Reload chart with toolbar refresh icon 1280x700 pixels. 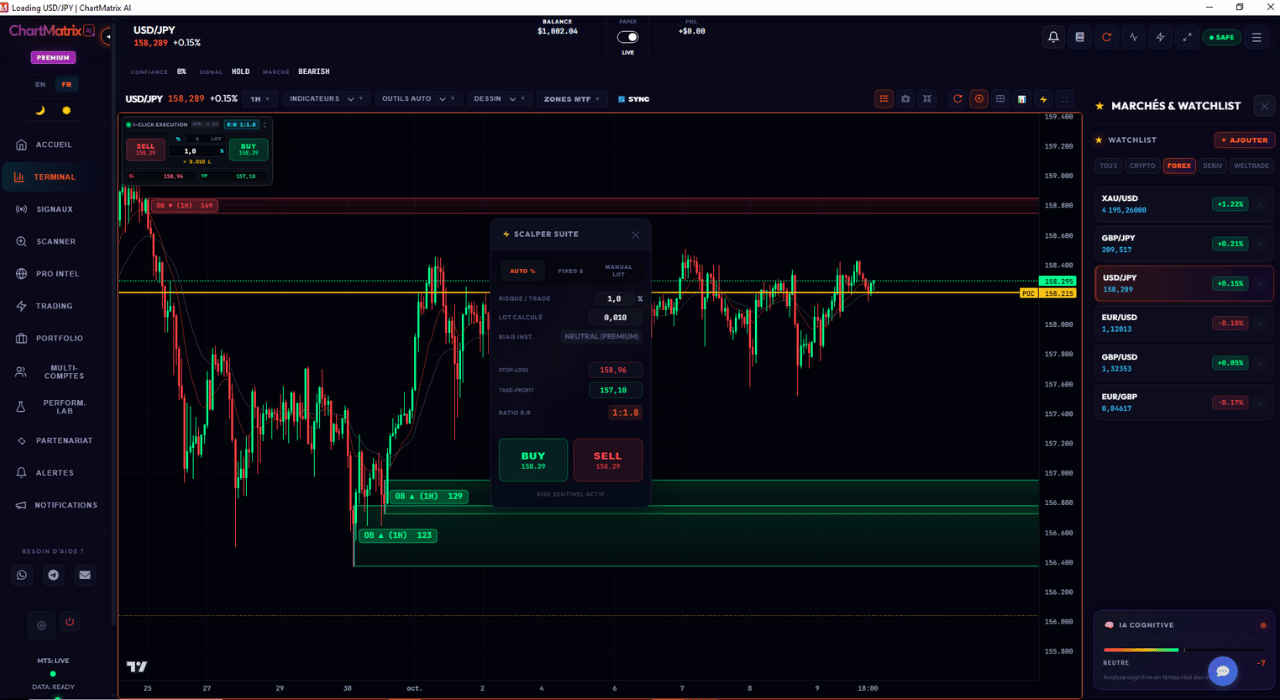coord(958,99)
